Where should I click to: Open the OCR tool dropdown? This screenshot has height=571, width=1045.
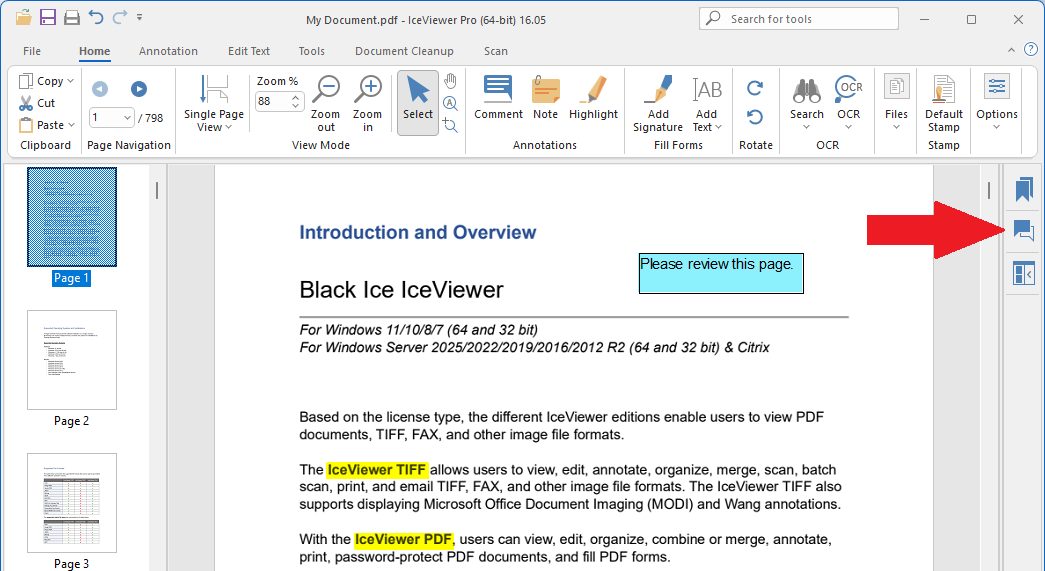848,103
